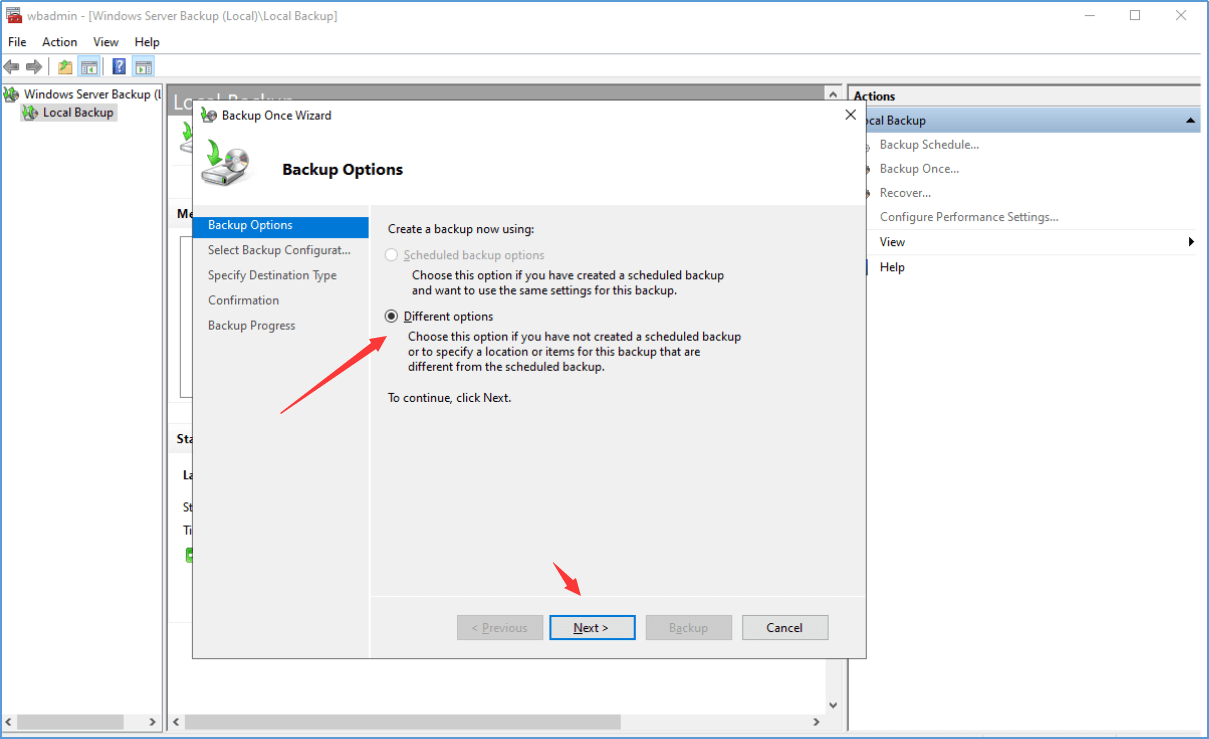Screen dimensions: 1209x739
Task: Click the Actions pane header
Action: (x=1025, y=96)
